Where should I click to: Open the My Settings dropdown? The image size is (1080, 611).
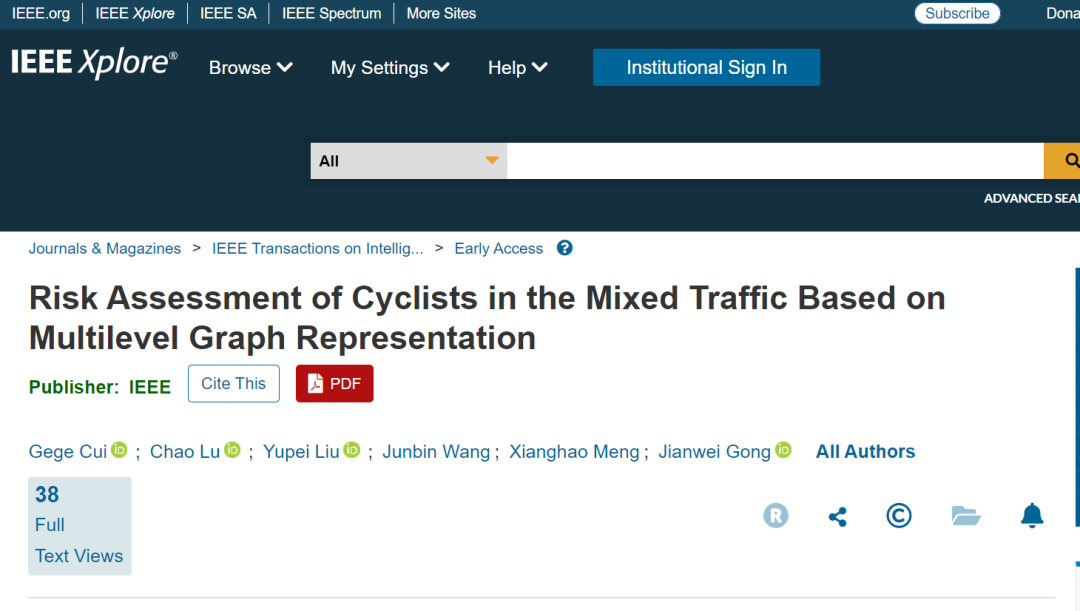point(390,68)
